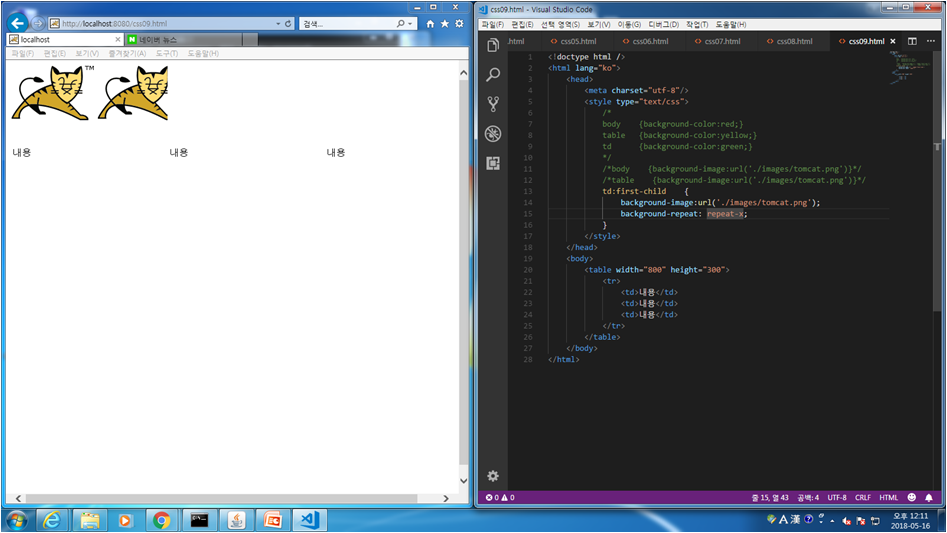The image size is (947, 533).
Task: Switch to the css06.html tab
Action: tap(650, 41)
